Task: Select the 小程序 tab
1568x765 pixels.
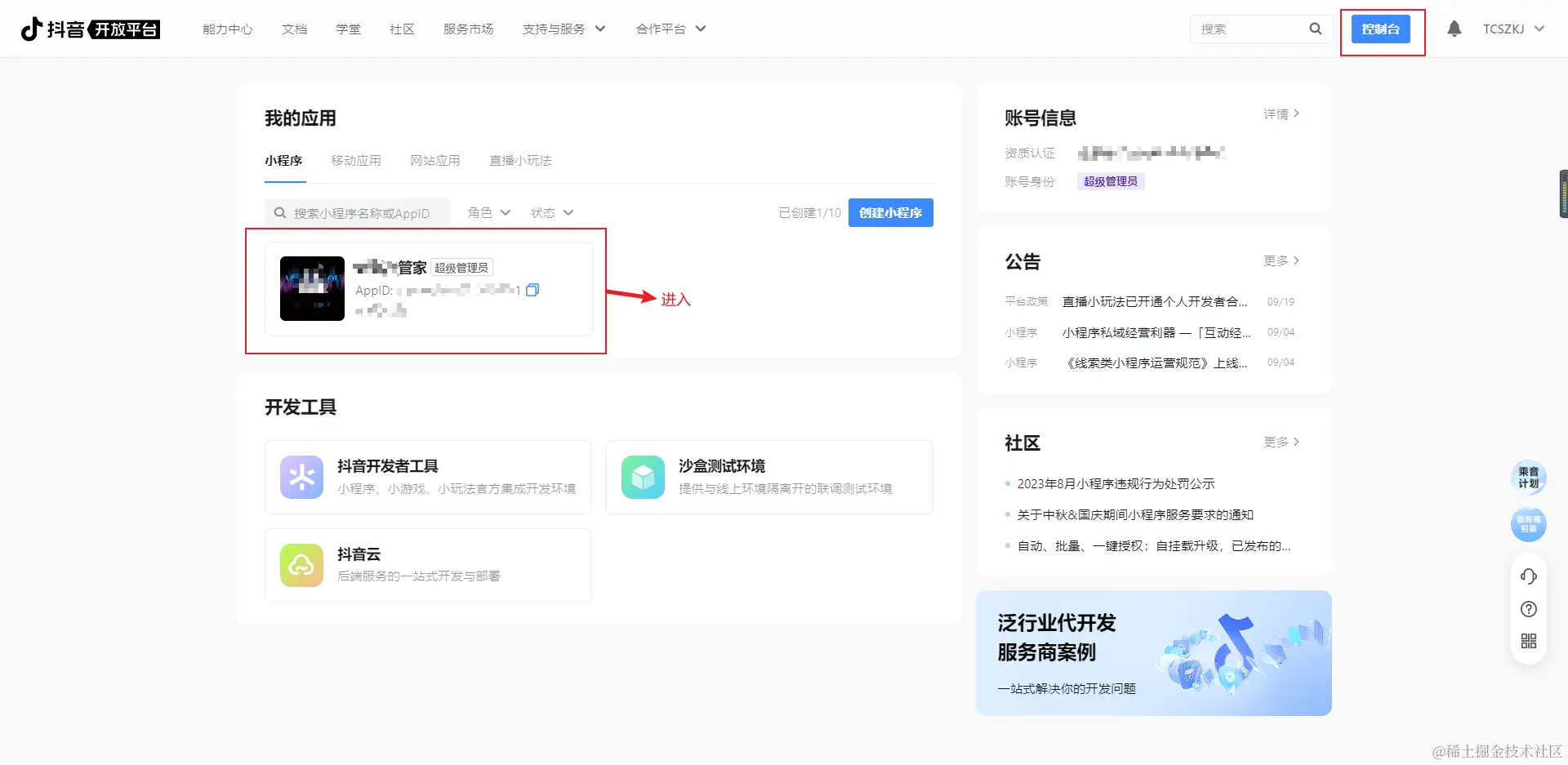Action: pos(283,161)
